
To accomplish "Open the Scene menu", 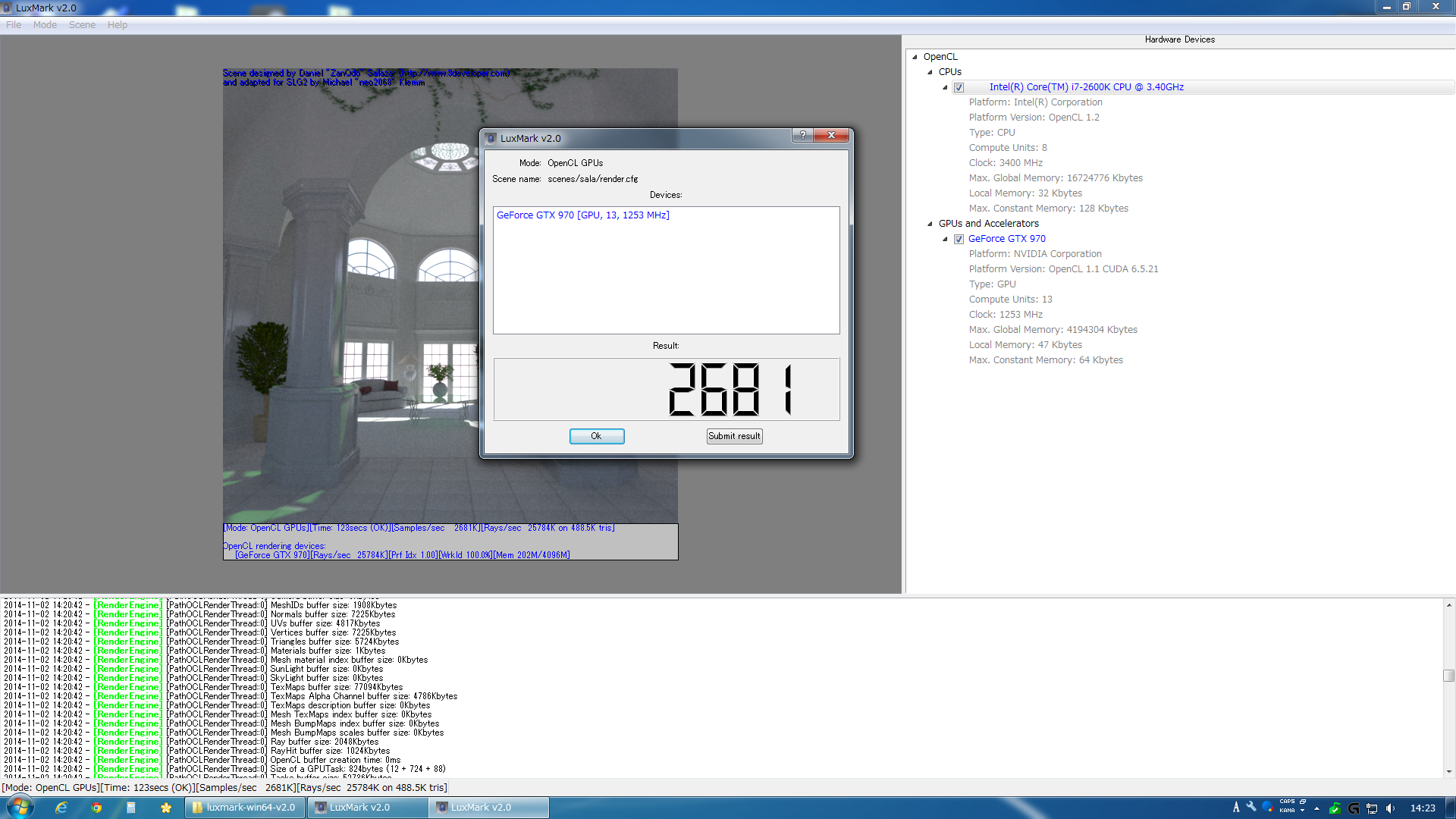I will (82, 25).
